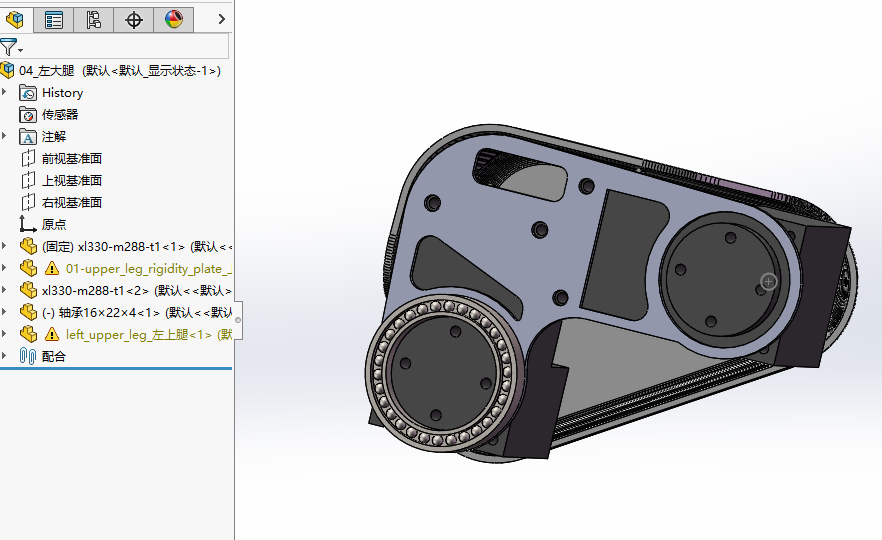This screenshot has width=882, height=540.
Task: Click the part icon of 01-upper_leg_rigidity_plate
Action: click(x=28, y=268)
